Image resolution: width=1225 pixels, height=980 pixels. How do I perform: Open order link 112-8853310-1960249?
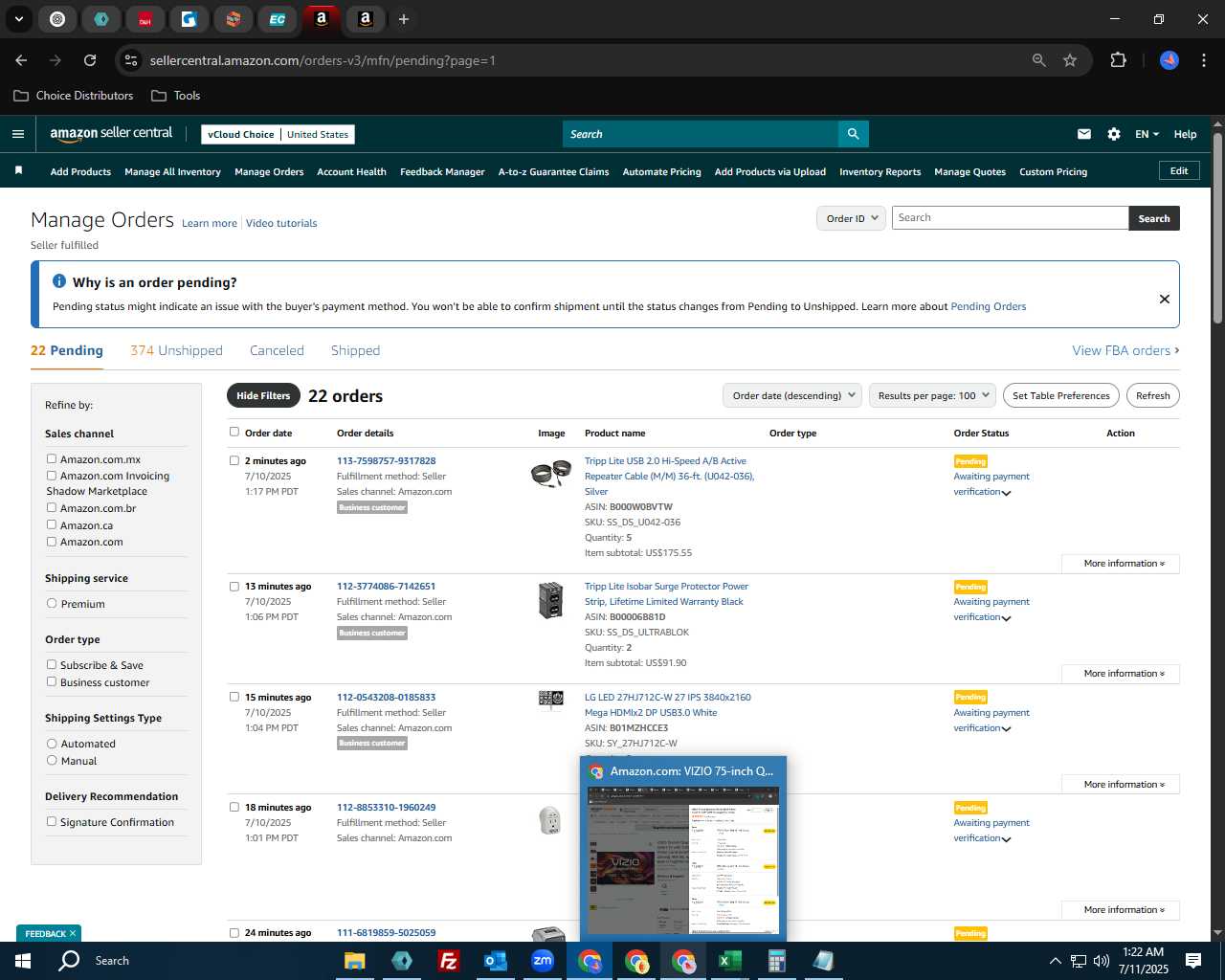point(386,808)
